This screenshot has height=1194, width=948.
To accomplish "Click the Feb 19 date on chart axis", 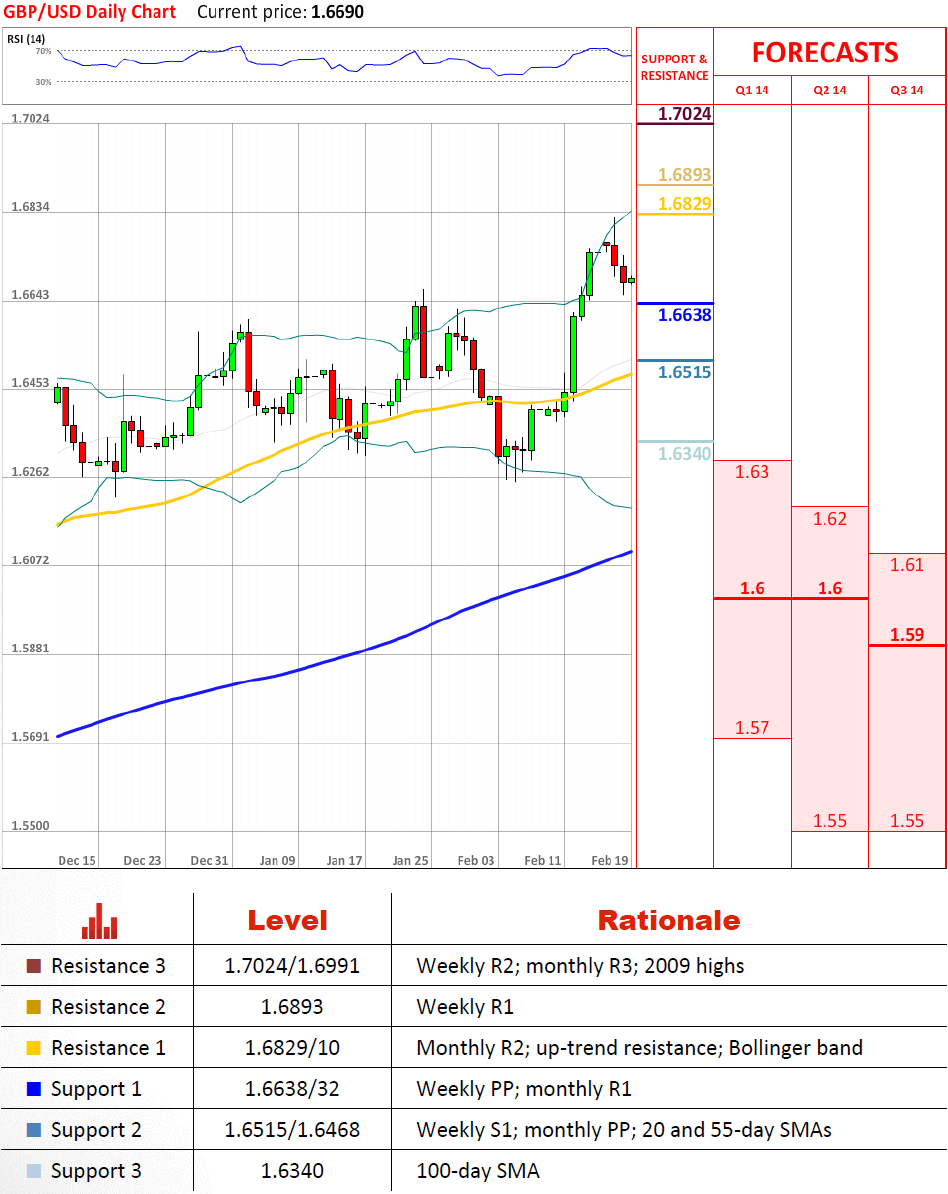I will pos(610,860).
